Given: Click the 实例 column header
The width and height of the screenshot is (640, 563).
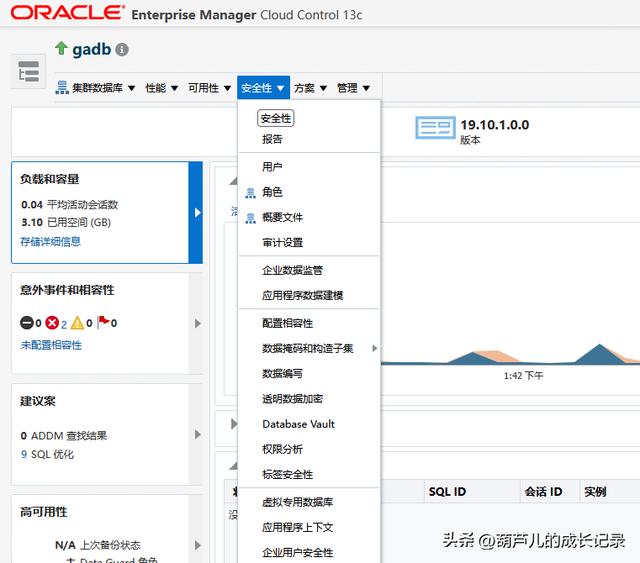Looking at the screenshot, I should (x=595, y=492).
